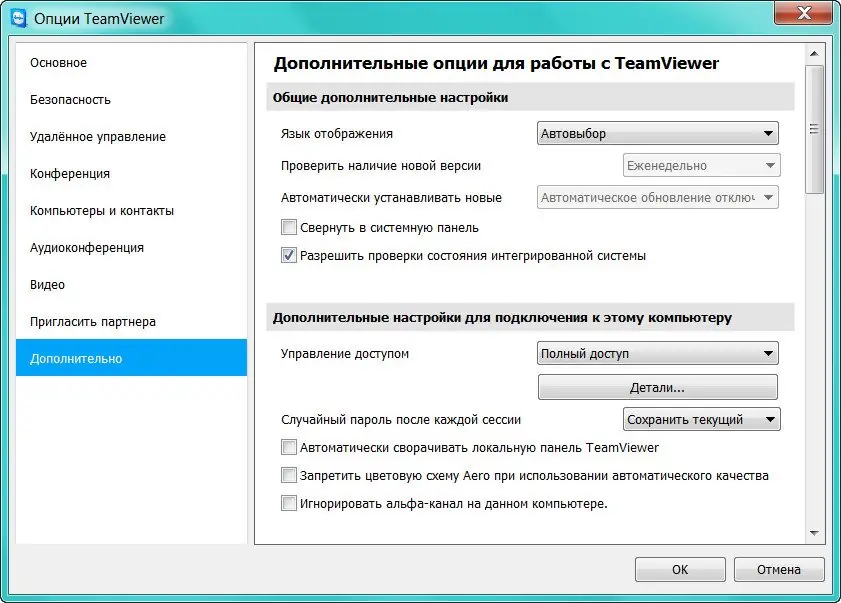Confirm settings with the OK button
Viewport: 841px width, 603px height.
680,569
